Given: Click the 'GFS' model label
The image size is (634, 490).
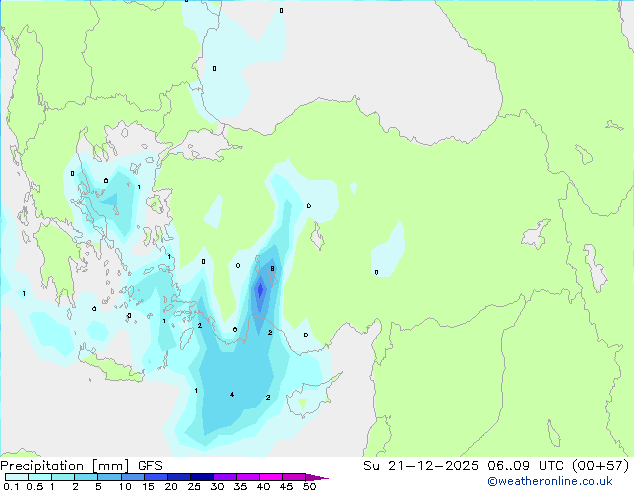Looking at the screenshot, I should coord(150,466).
